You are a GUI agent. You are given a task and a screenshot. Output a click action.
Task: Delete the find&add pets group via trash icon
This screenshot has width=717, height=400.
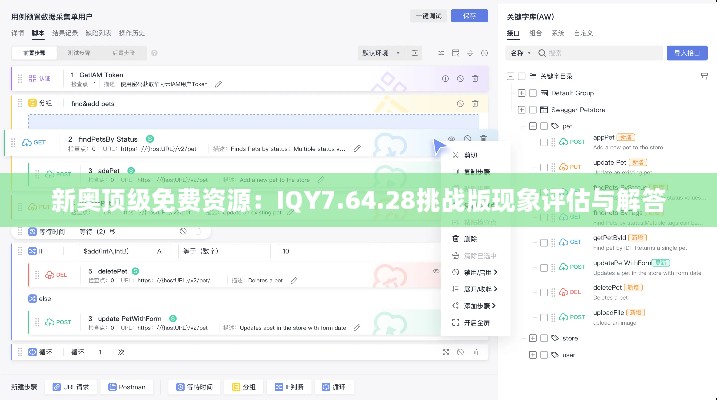475,104
